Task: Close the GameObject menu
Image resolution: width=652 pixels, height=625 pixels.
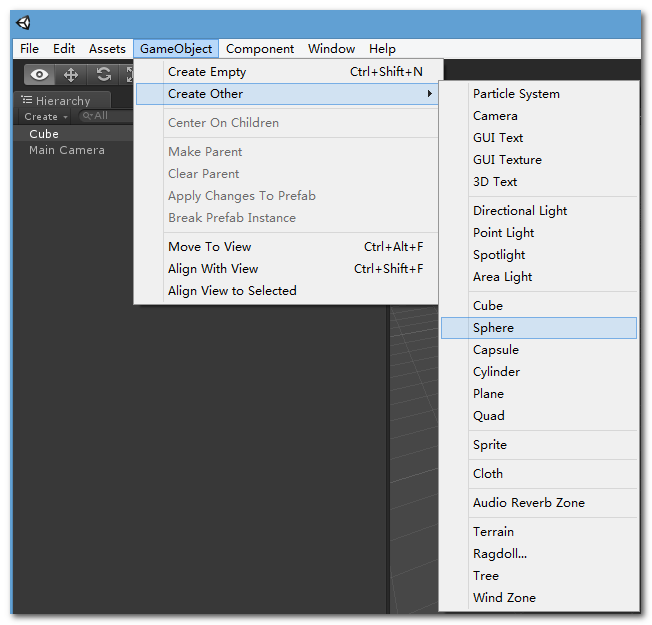Action: 176,49
